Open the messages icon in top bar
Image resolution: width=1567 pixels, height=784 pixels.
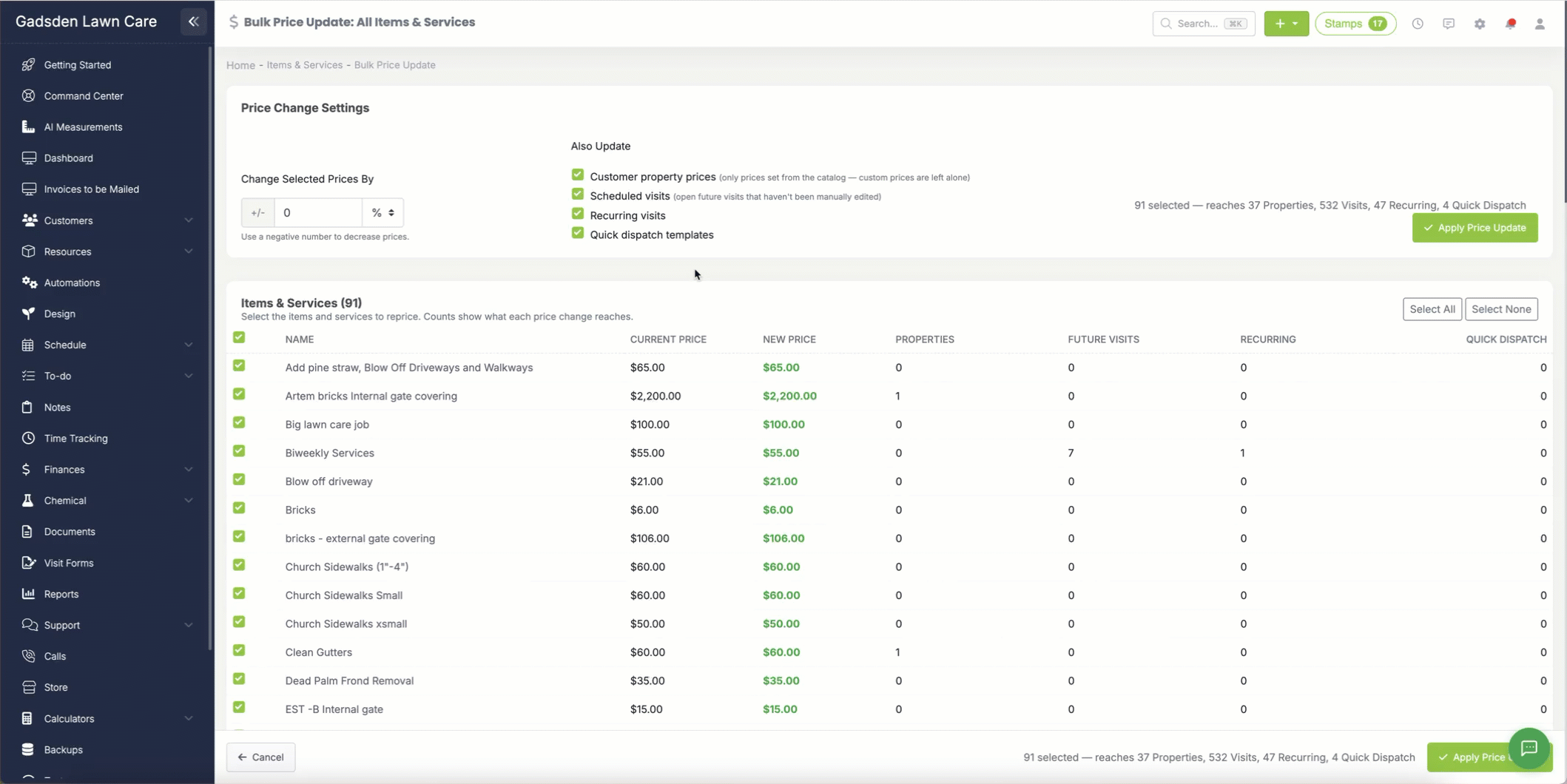click(1448, 24)
